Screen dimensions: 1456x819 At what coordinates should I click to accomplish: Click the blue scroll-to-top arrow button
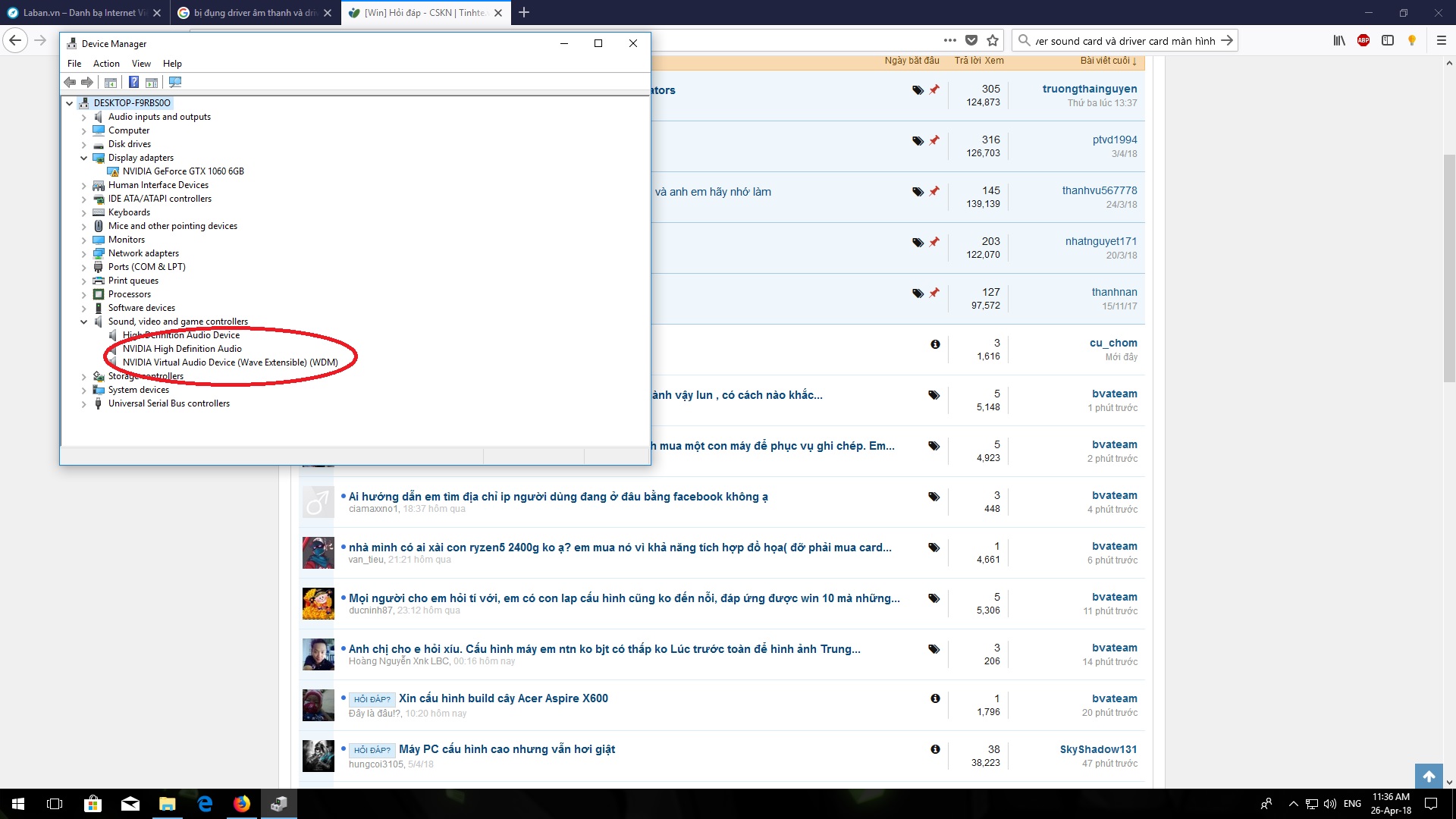tap(1429, 776)
